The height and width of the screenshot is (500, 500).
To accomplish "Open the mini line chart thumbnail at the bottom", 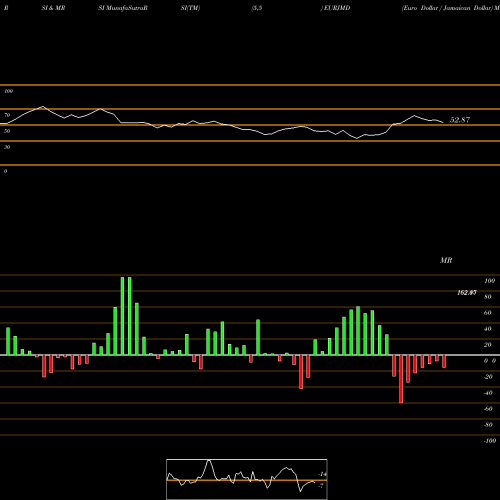I will (x=247, y=479).
